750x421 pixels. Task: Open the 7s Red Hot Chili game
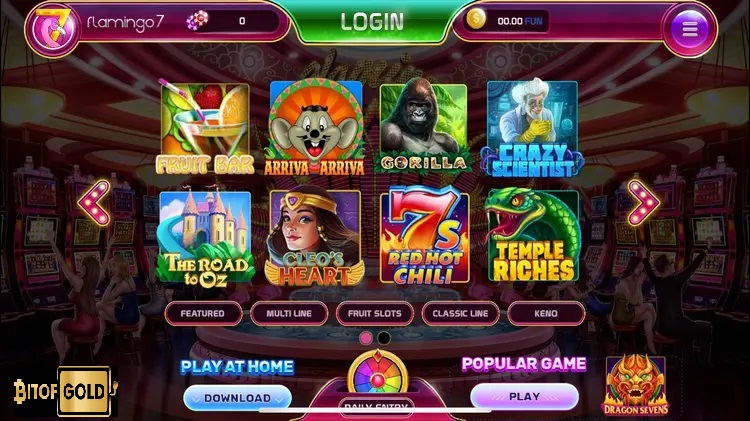pyautogui.click(x=424, y=236)
